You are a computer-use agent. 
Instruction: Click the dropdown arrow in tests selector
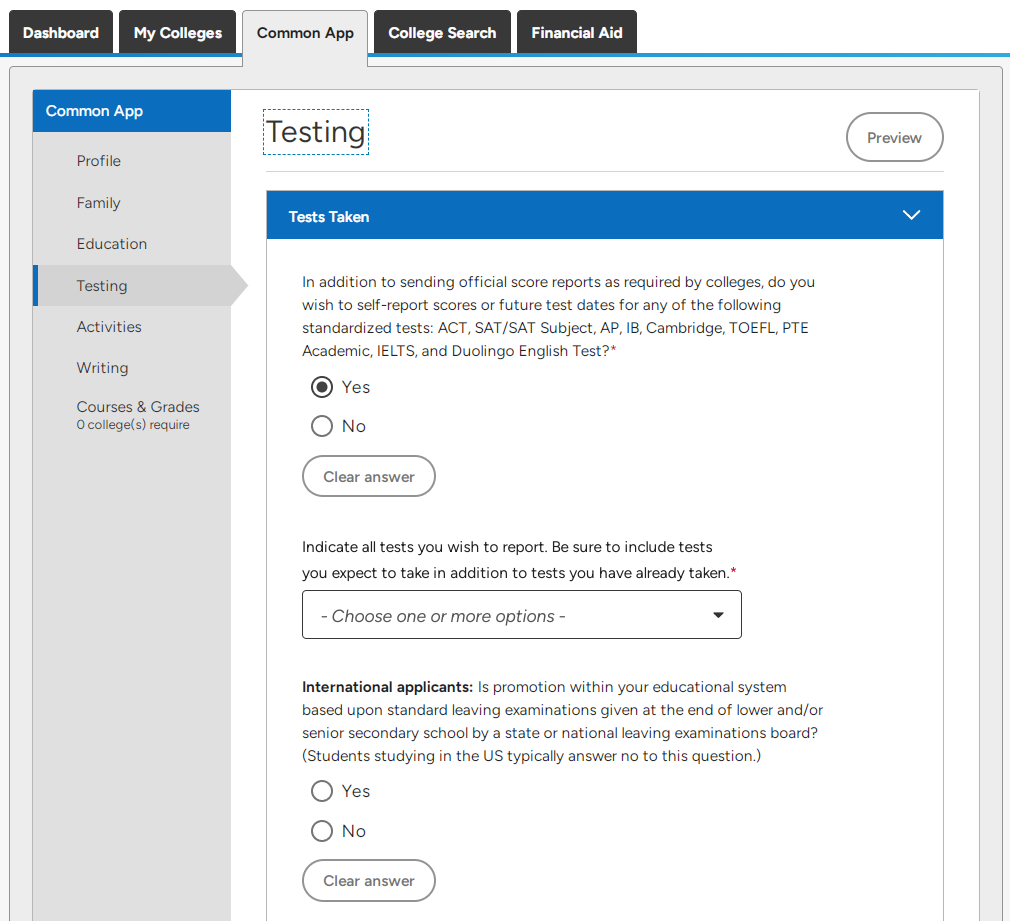click(718, 615)
